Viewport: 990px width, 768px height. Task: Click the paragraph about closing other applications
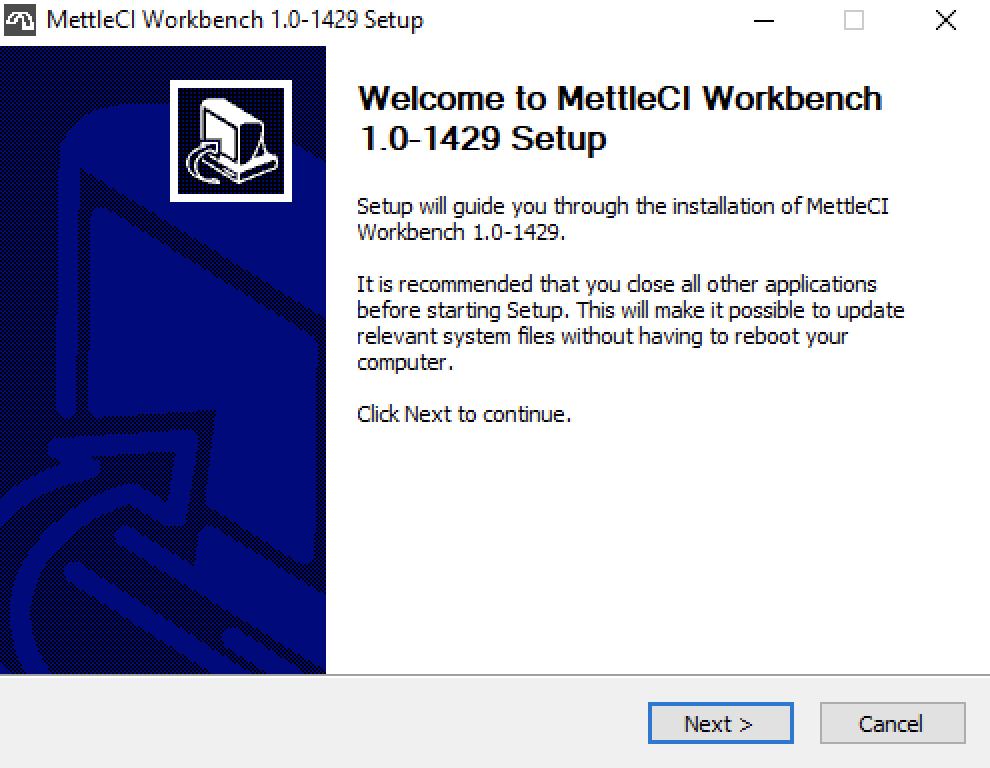[x=630, y=323]
